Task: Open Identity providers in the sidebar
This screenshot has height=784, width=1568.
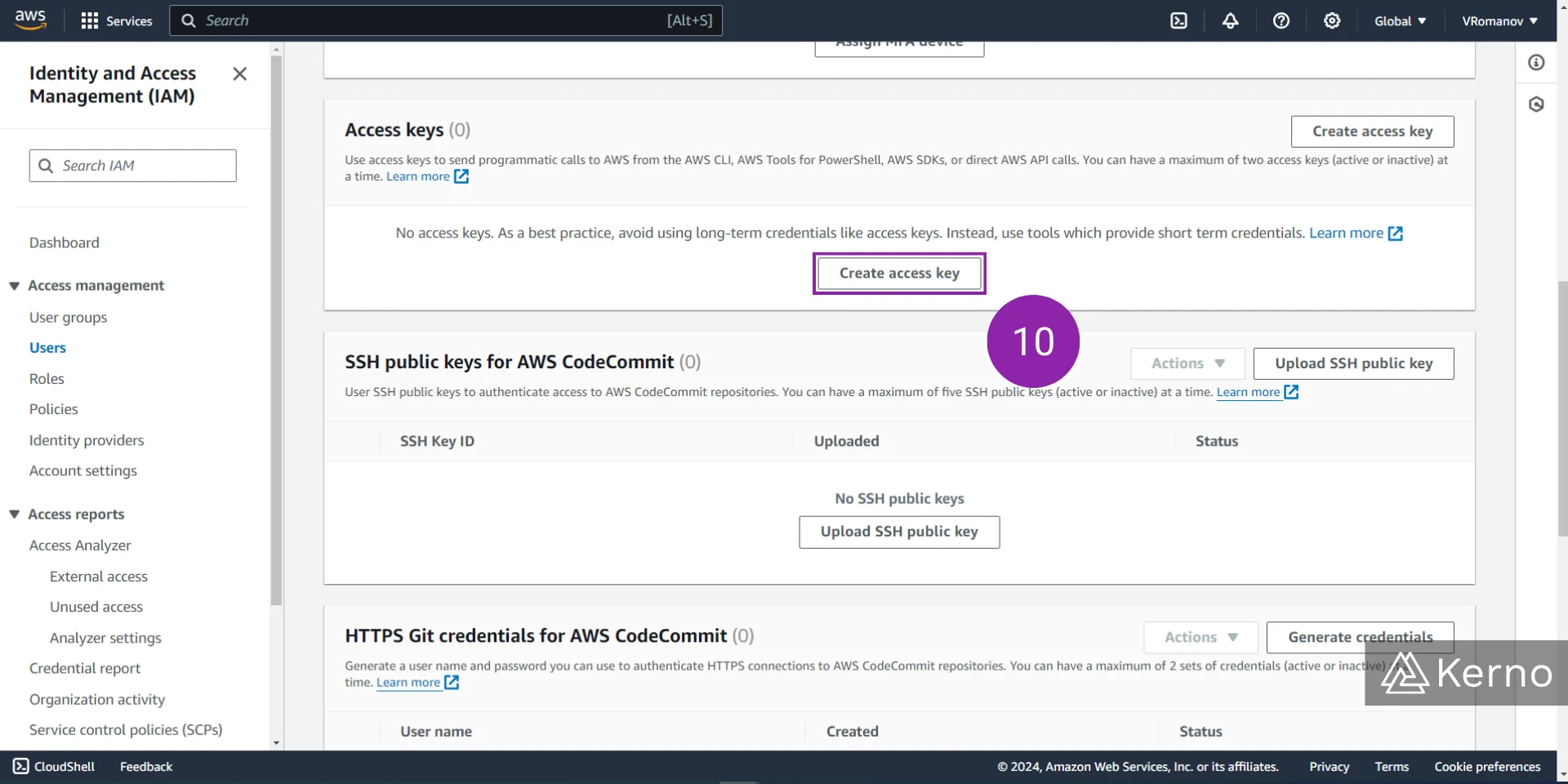Action: pyautogui.click(x=87, y=440)
